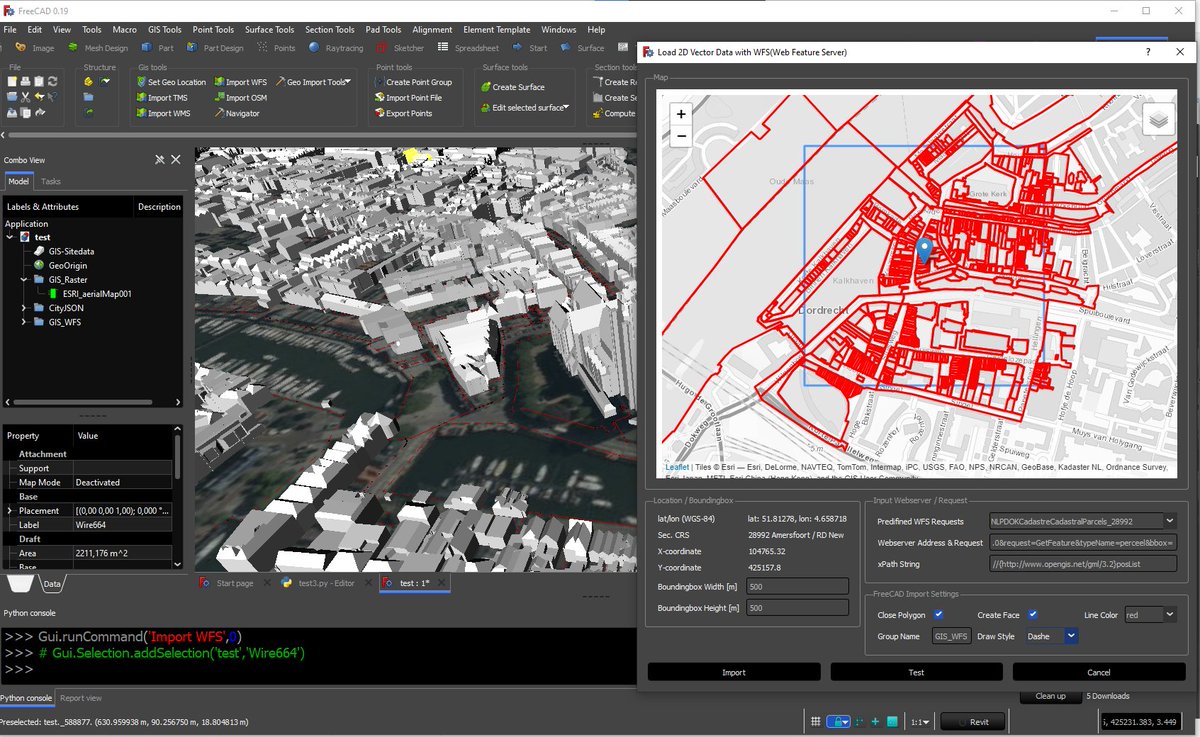The image size is (1200, 737).
Task: Click the blue map location marker
Action: [925, 250]
